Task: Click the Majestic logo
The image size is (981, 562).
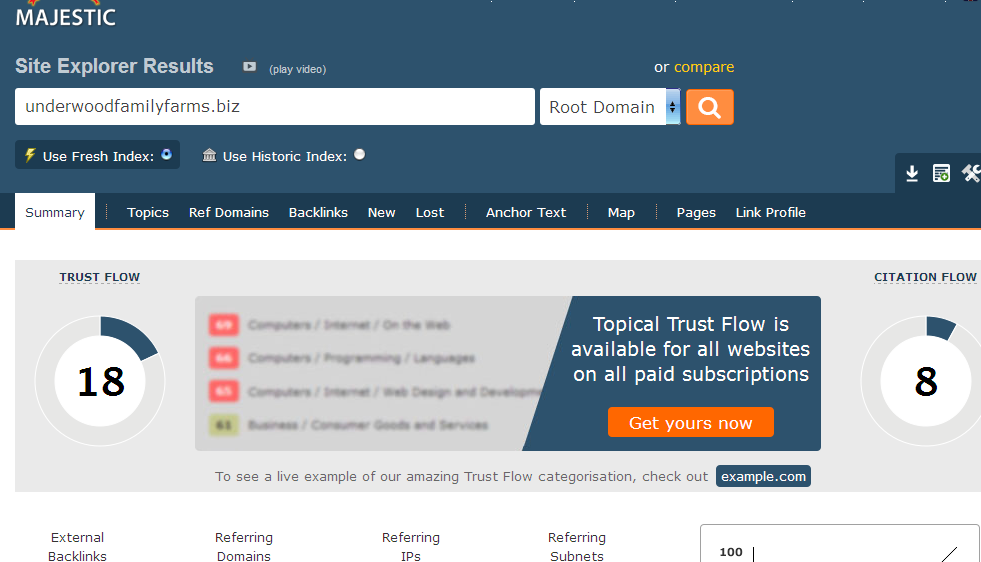Action: (66, 15)
